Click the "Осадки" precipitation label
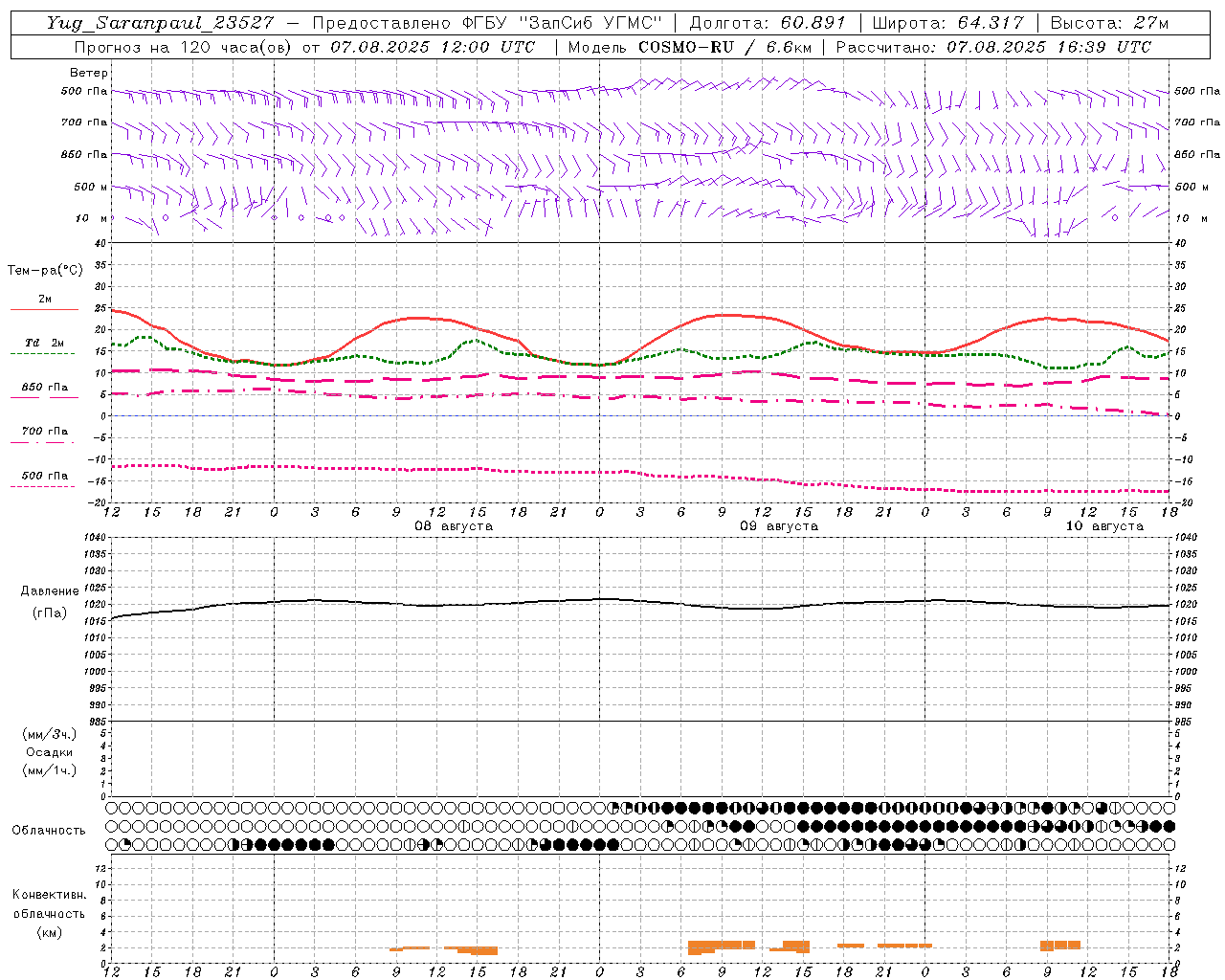Image resolution: width=1225 pixels, height=980 pixels. pyautogui.click(x=50, y=752)
